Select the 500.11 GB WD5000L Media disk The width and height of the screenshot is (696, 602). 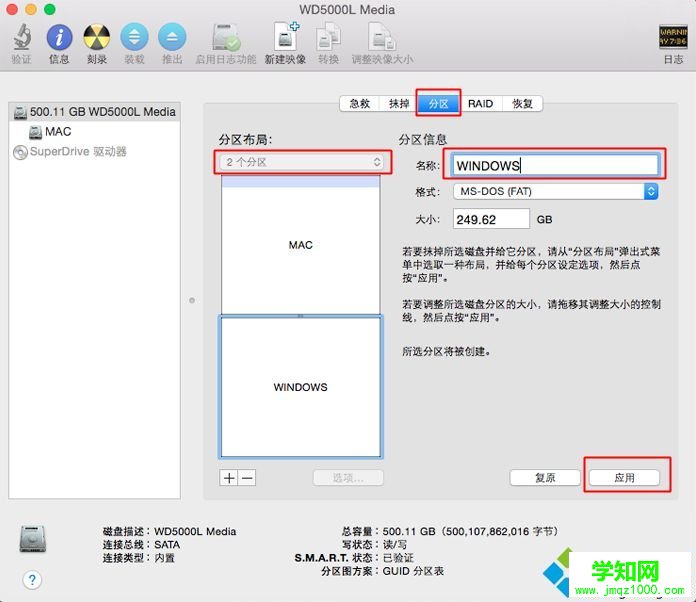(95, 112)
